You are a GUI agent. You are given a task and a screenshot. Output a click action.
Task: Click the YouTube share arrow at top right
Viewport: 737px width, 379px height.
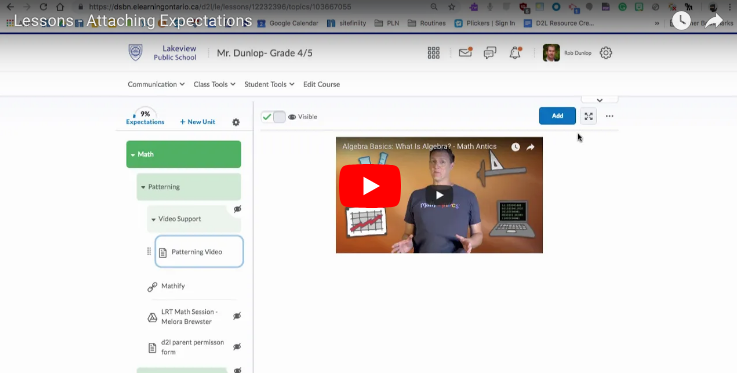(713, 21)
